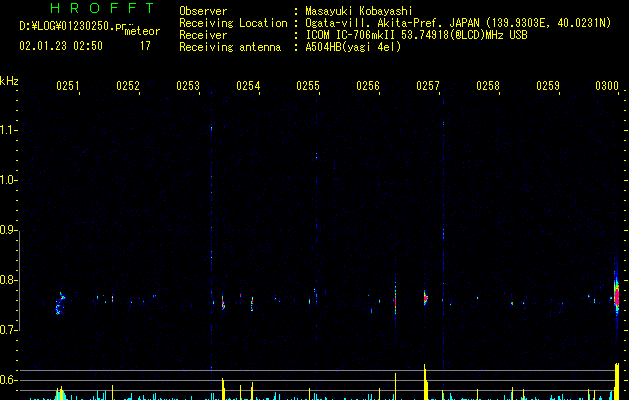Select observer name Masayuki Kobayashi
This screenshot has height=400, width=629.
pos(359,11)
